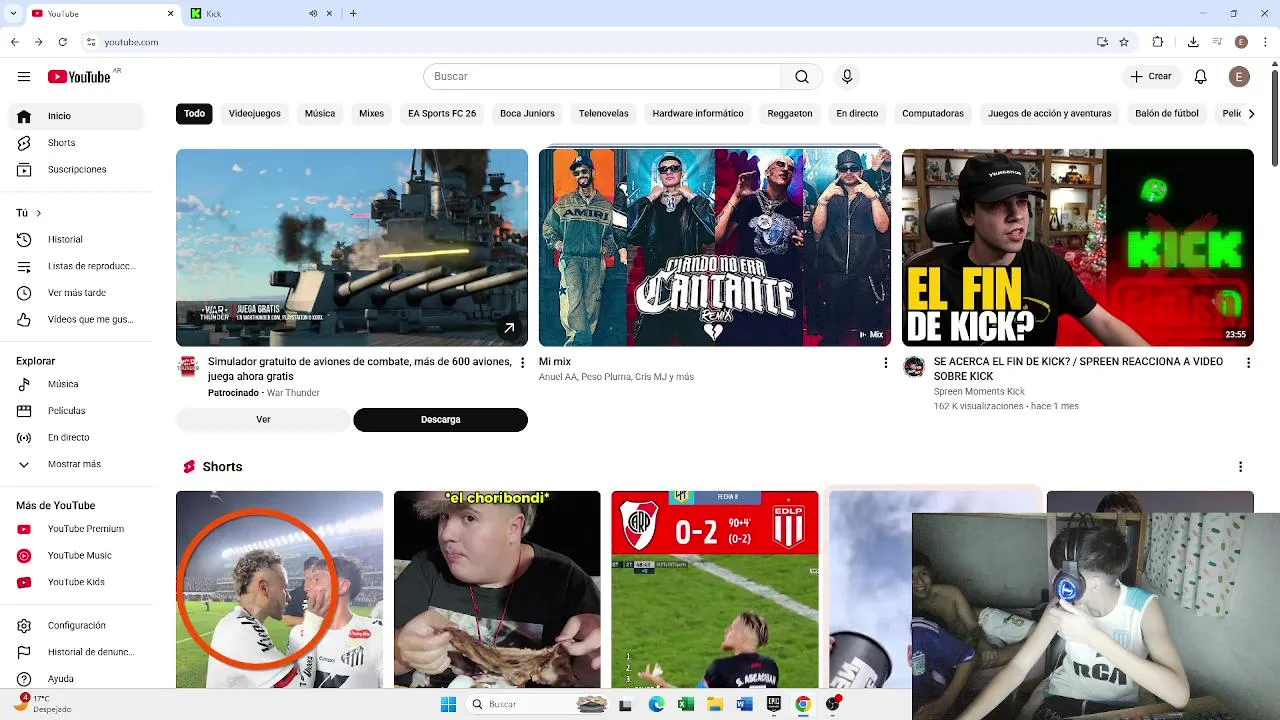Select the Telenovelas chip
The height and width of the screenshot is (720, 1280).
coord(604,114)
